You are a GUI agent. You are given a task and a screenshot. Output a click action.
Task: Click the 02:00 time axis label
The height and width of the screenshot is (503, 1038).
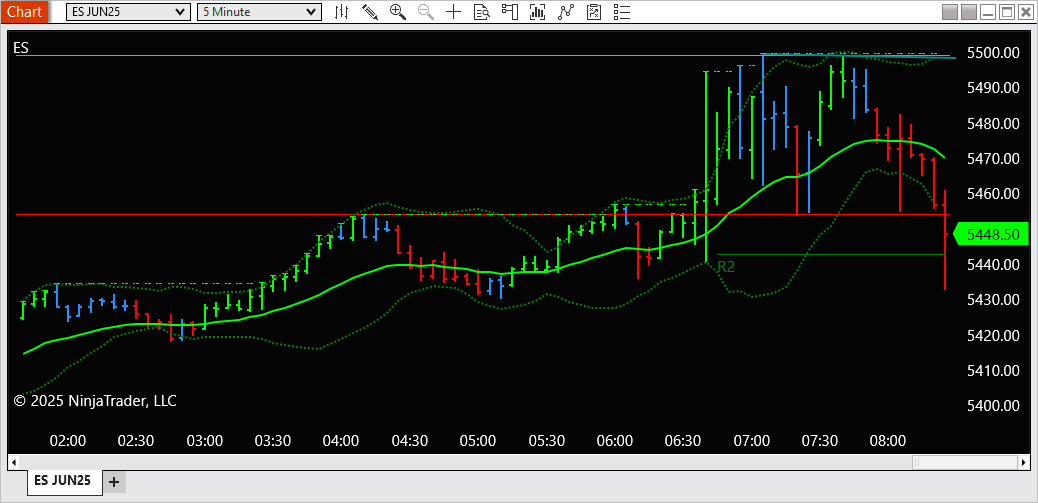68,441
